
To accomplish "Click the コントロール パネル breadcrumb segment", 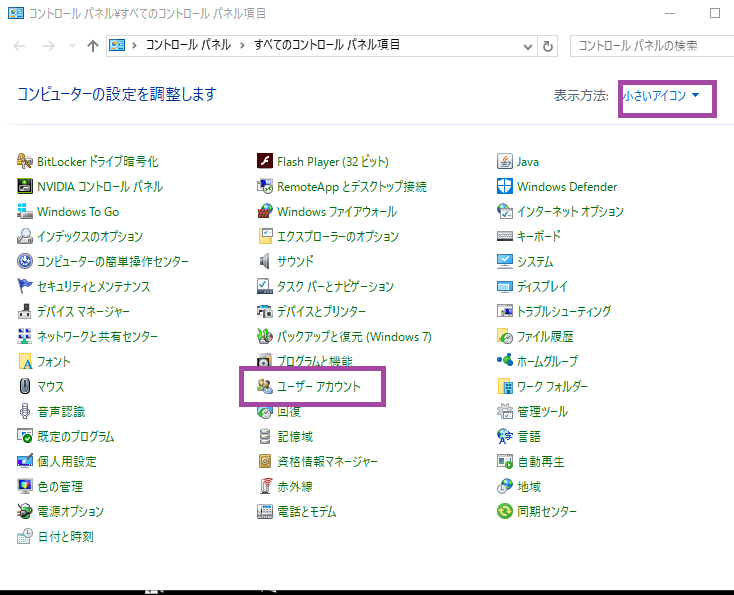I will (188, 45).
